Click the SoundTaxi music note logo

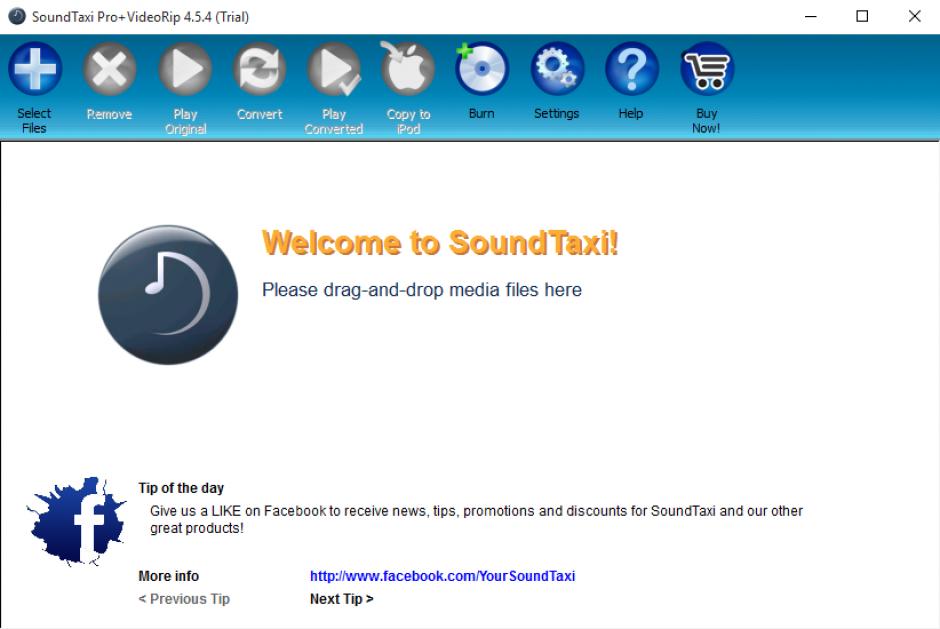coord(168,294)
